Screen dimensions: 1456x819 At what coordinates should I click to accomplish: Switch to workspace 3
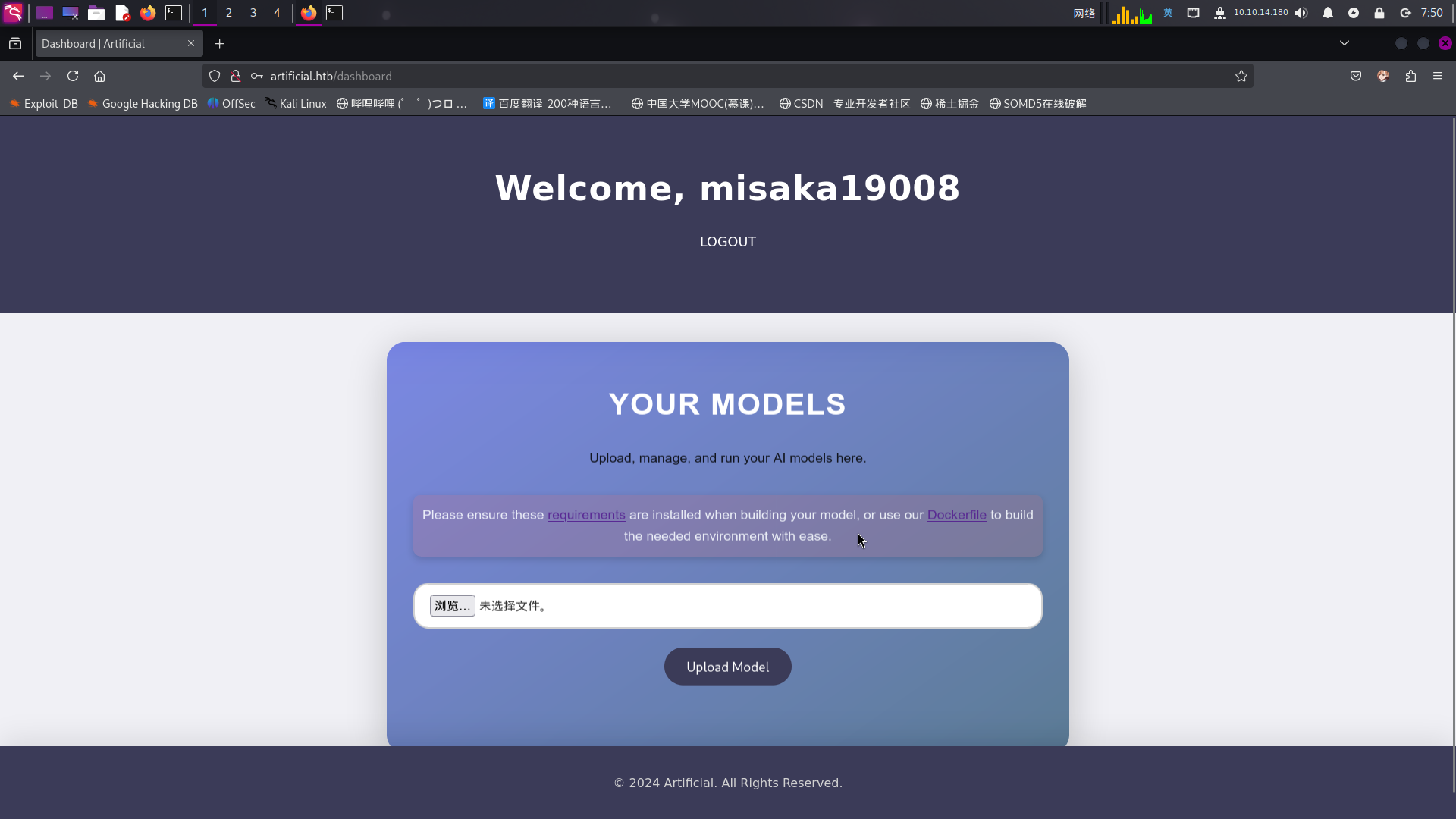[x=253, y=13]
